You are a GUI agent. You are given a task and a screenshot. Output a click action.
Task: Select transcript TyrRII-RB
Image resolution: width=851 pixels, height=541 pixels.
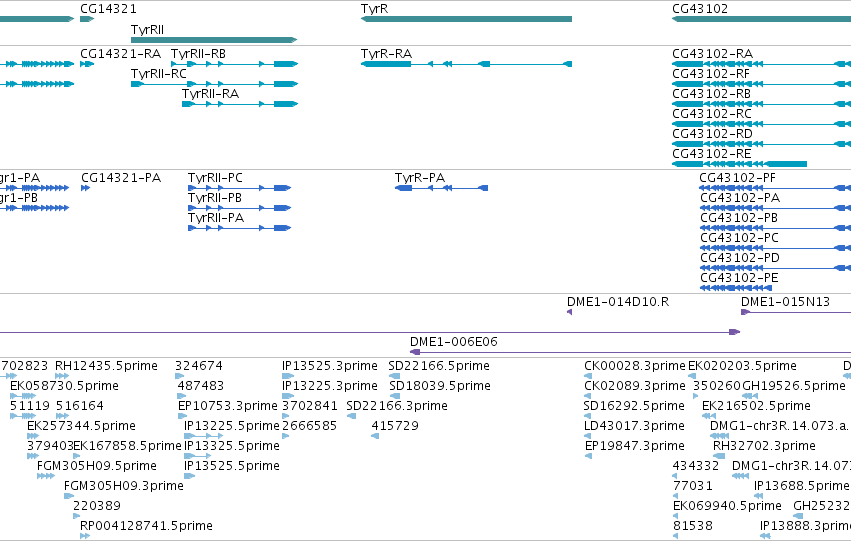(198, 54)
